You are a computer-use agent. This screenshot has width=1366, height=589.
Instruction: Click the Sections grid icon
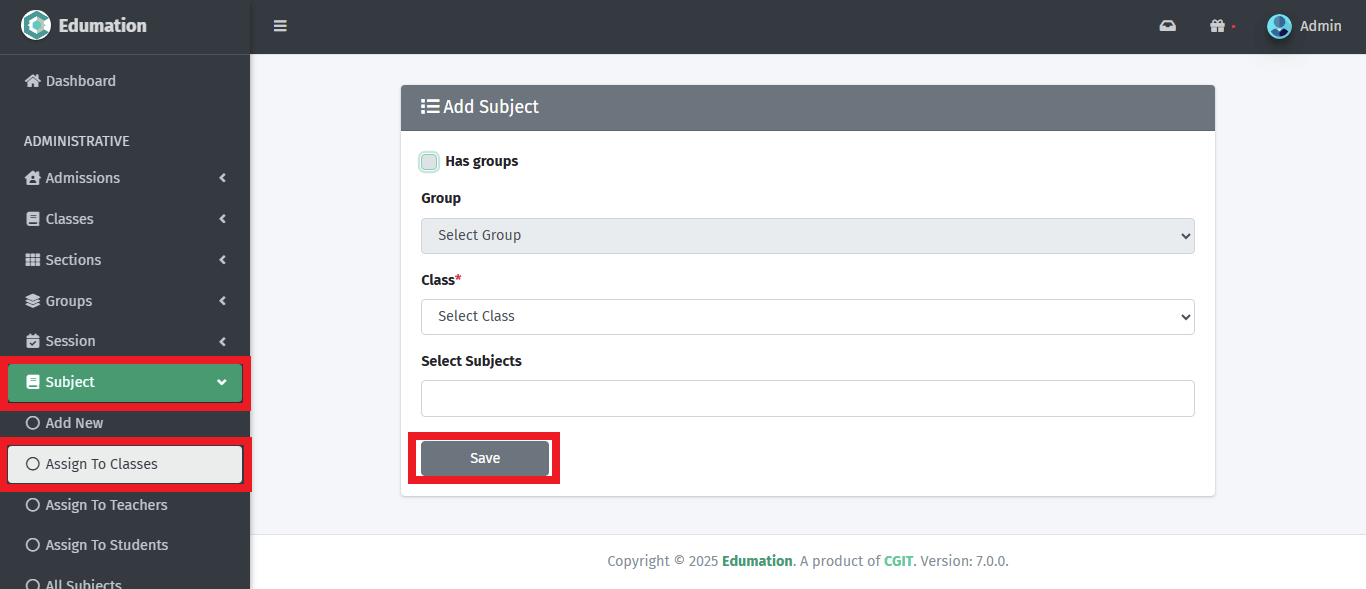pos(33,260)
